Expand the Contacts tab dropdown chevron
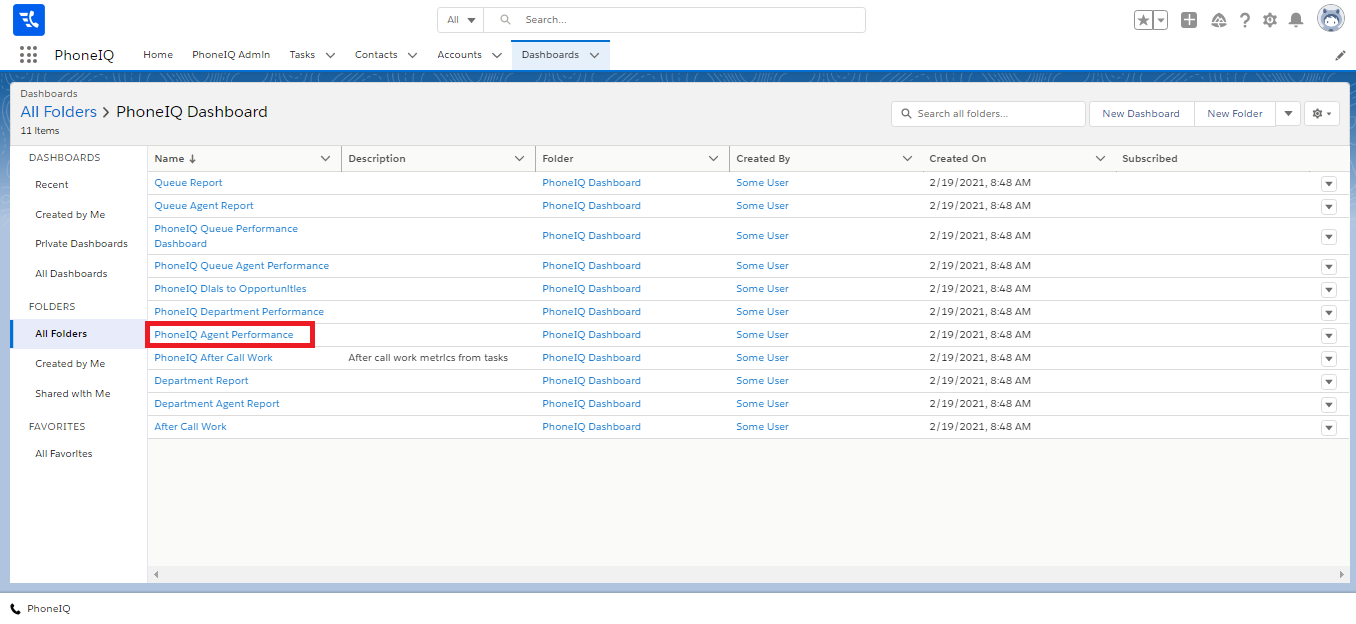Viewport: 1356px width, 624px height. click(x=412, y=55)
